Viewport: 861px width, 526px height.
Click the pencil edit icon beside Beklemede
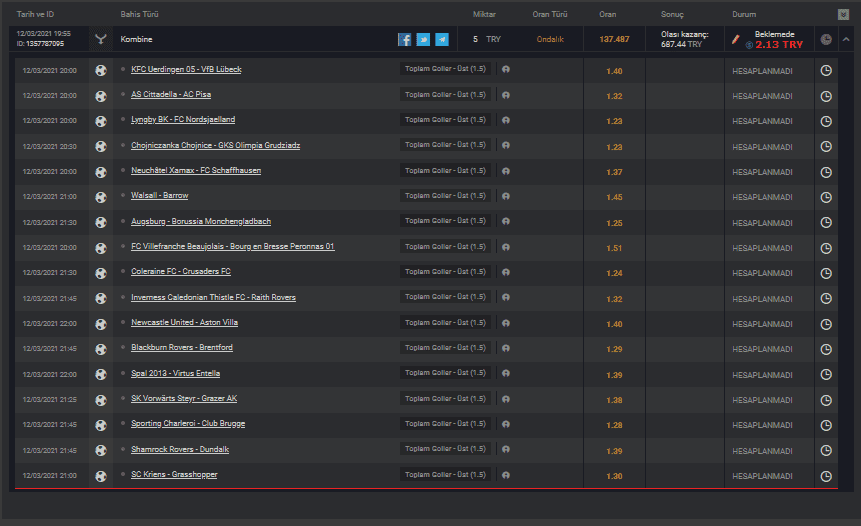[x=736, y=40]
